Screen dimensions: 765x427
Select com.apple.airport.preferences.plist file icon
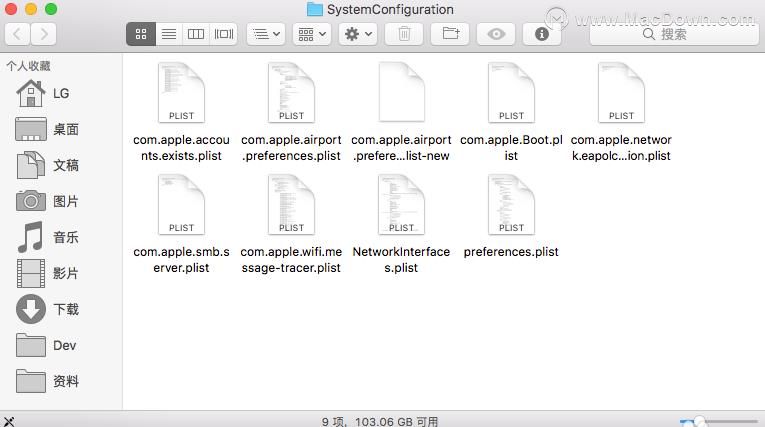tap(291, 93)
